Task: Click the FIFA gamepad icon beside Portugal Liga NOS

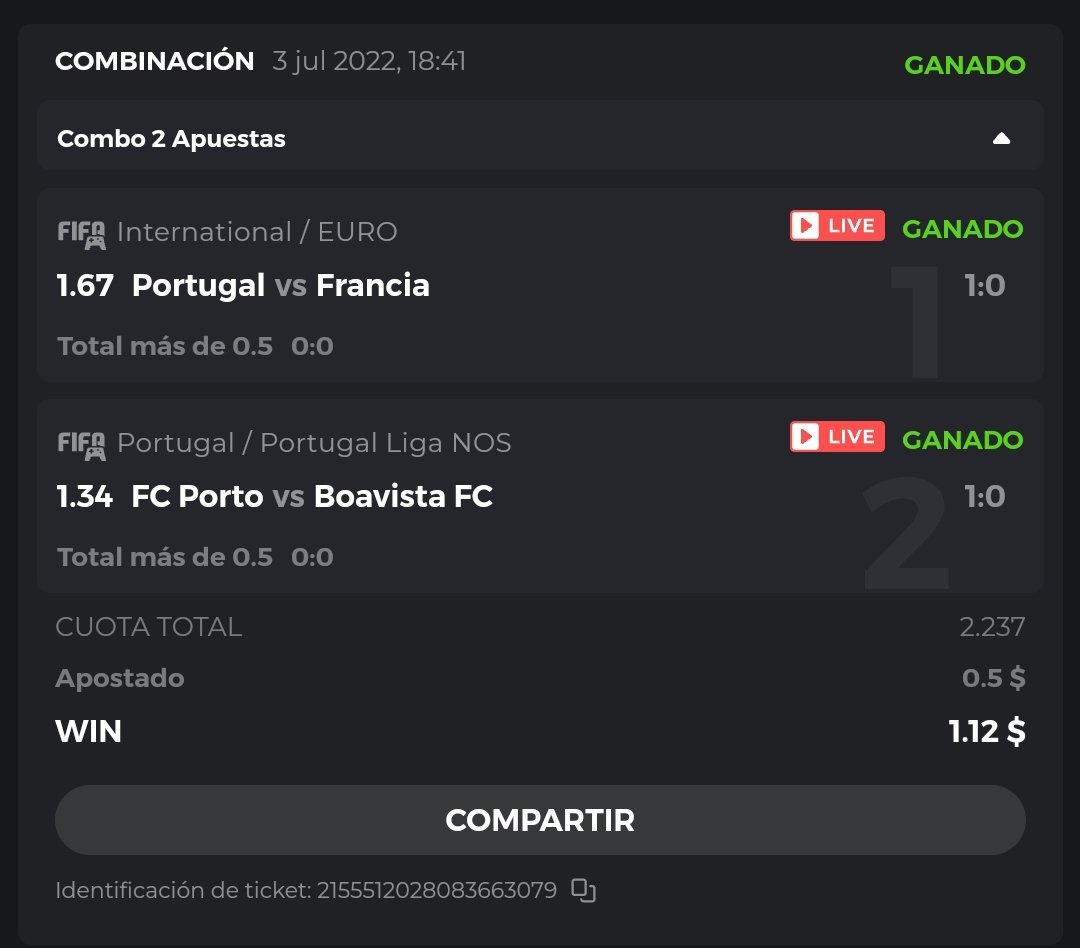Action: pos(81,445)
